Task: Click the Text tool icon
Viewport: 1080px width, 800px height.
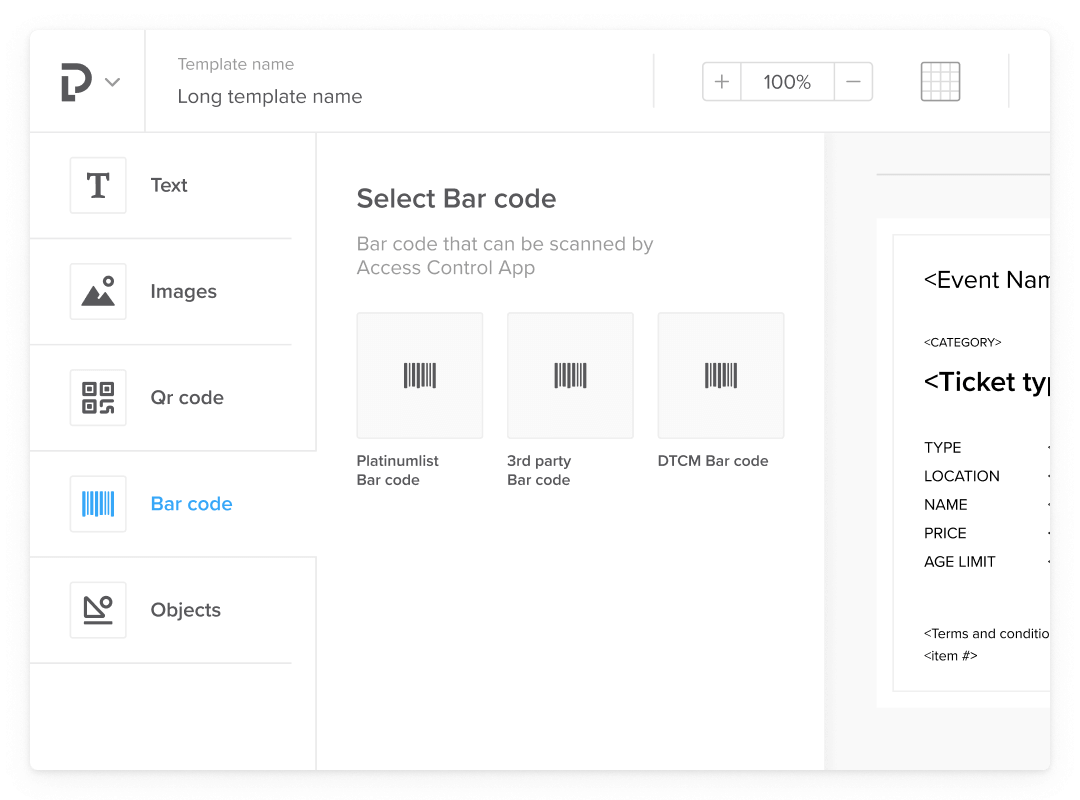Action: 98,185
